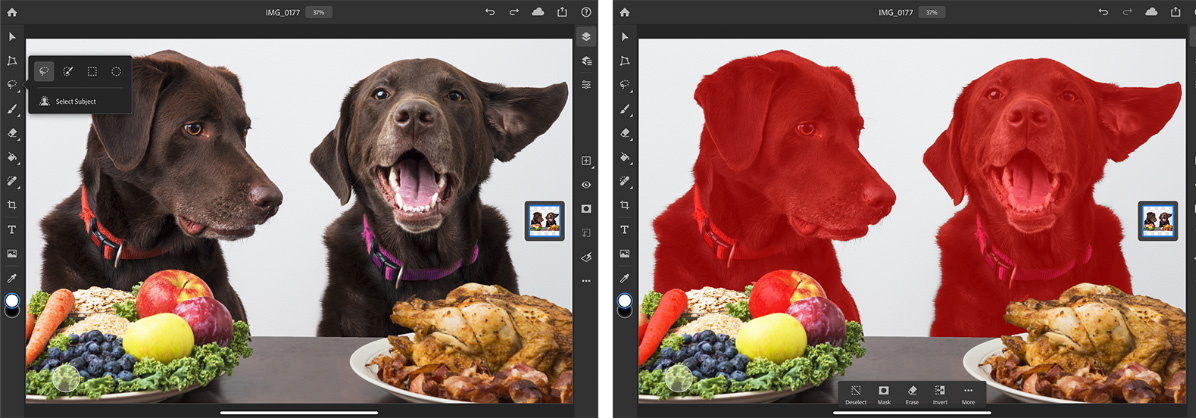Select the Crop tool in the right window
Viewport: 1196px width, 419px height.
(x=625, y=205)
